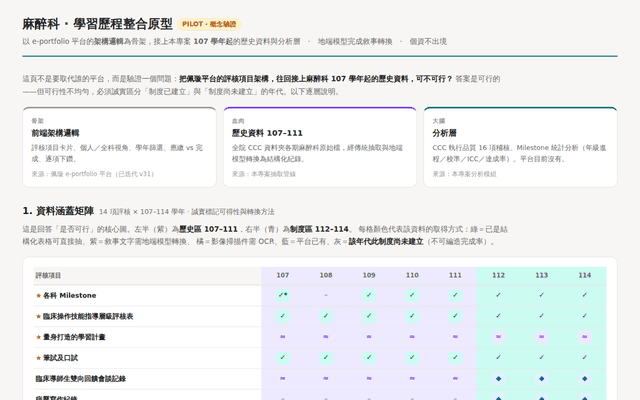
Task: Select the 筆試及口試 row label
Action: coord(60,358)
